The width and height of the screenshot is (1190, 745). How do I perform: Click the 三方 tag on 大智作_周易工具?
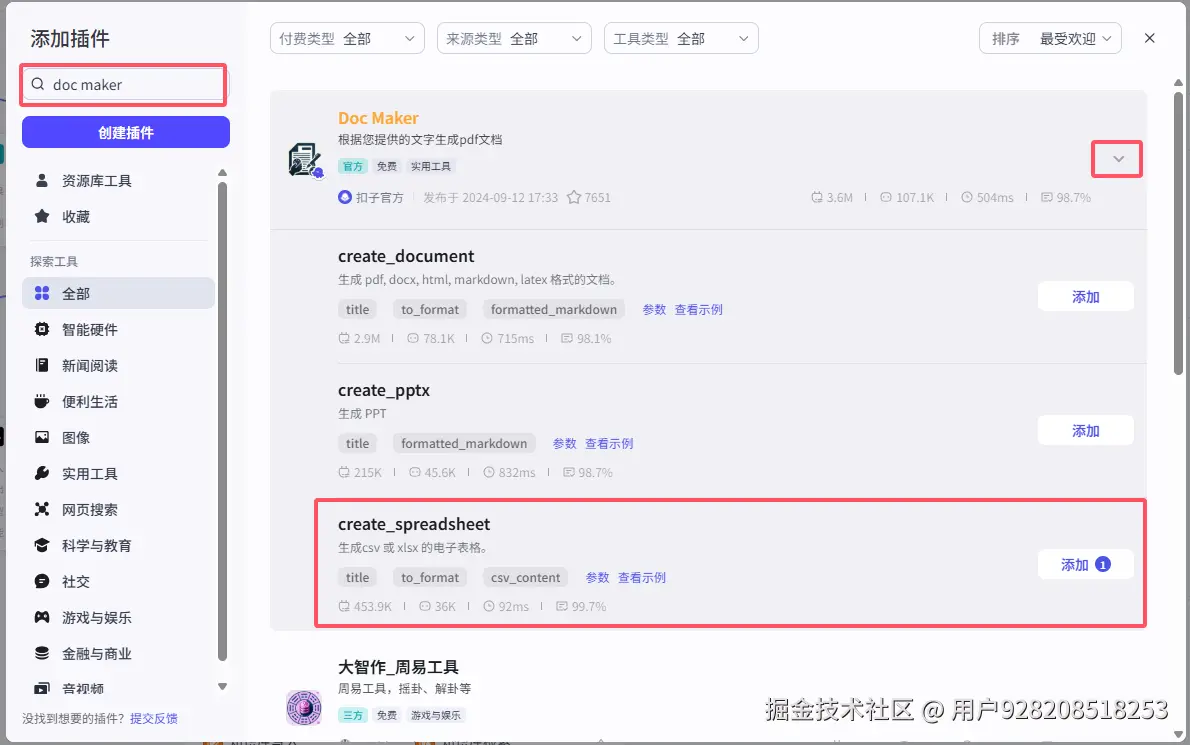tap(353, 715)
